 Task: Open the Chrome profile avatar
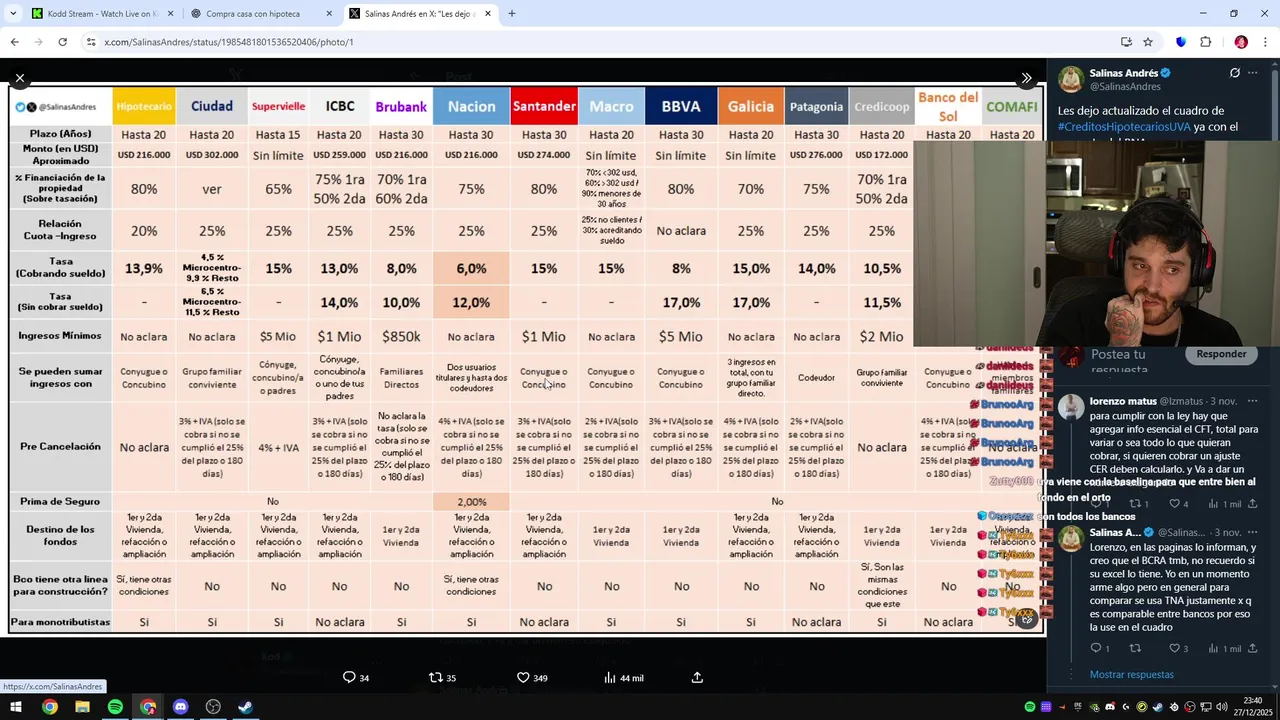click(1241, 42)
